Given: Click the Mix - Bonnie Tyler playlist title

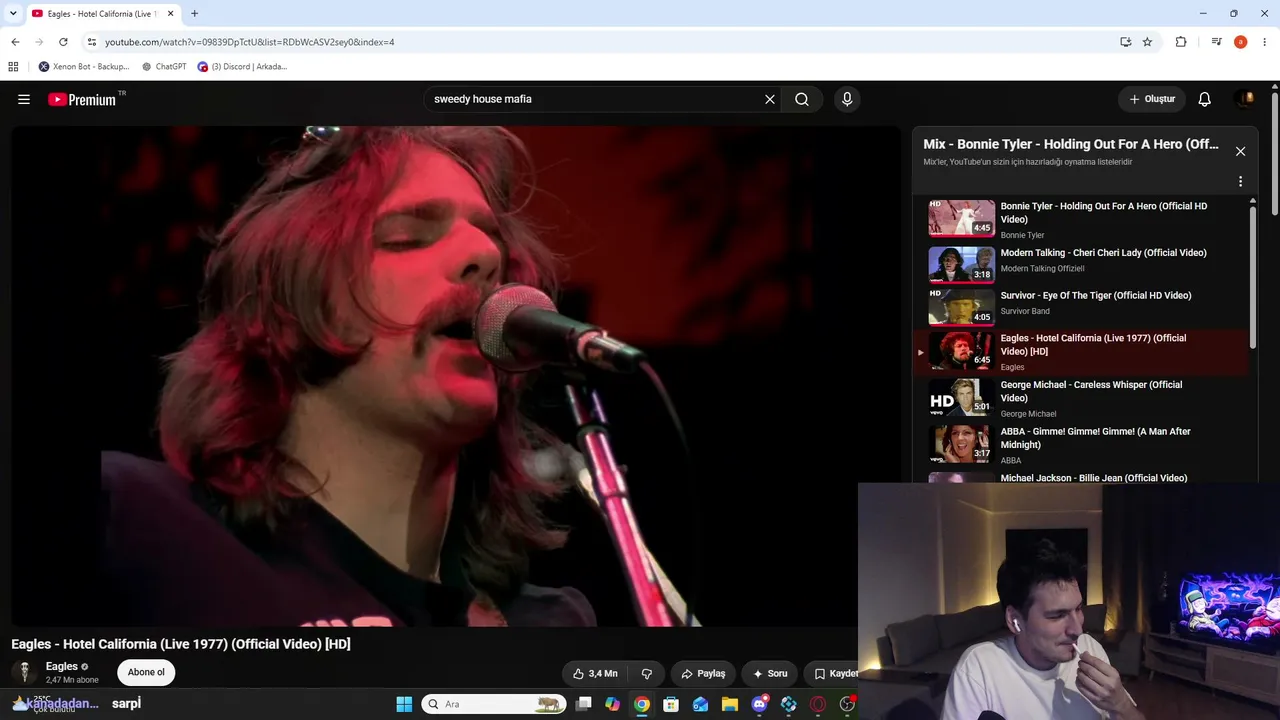Looking at the screenshot, I should 1071,144.
